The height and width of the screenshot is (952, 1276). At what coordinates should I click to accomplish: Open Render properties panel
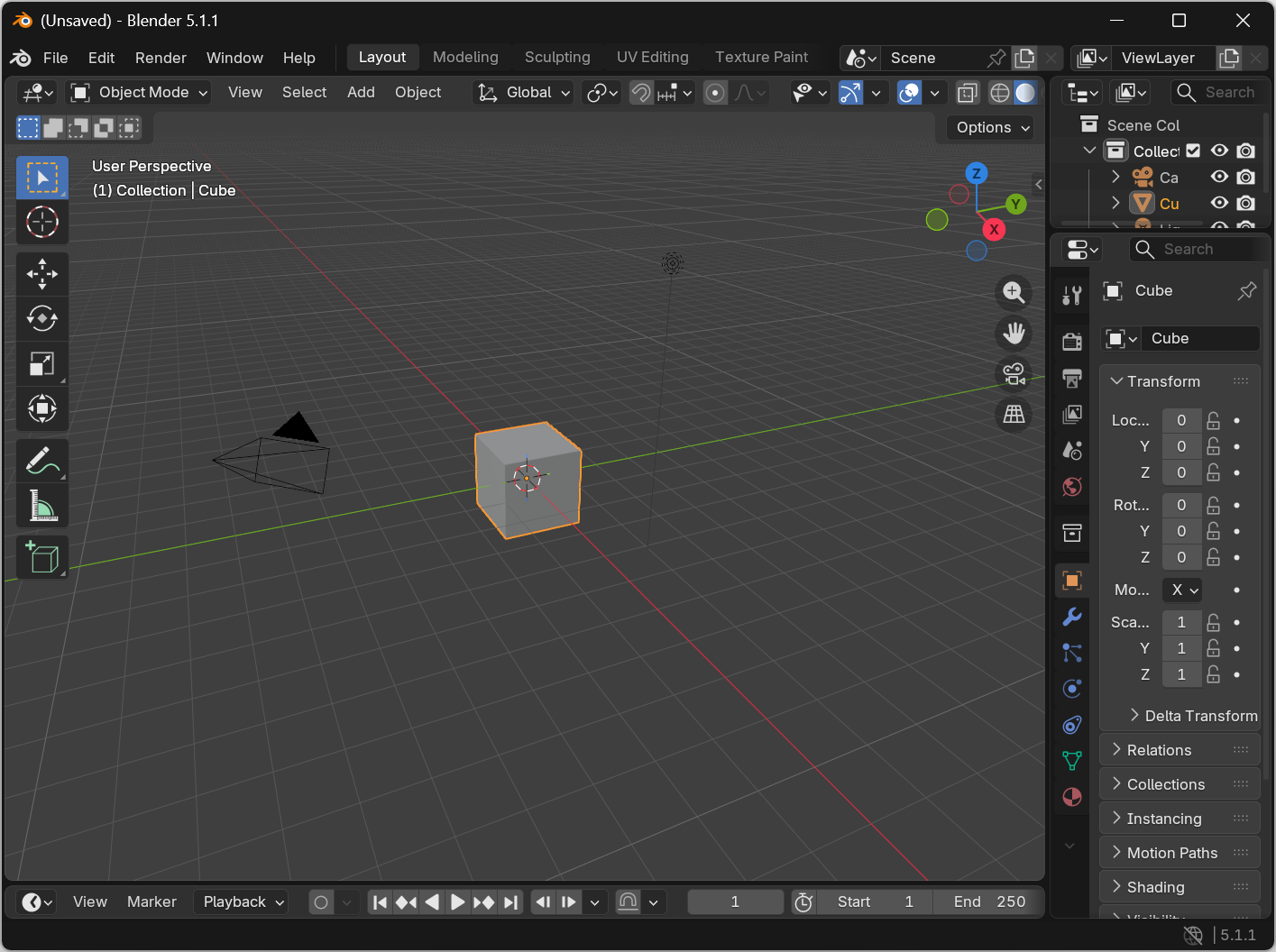pos(1071,342)
